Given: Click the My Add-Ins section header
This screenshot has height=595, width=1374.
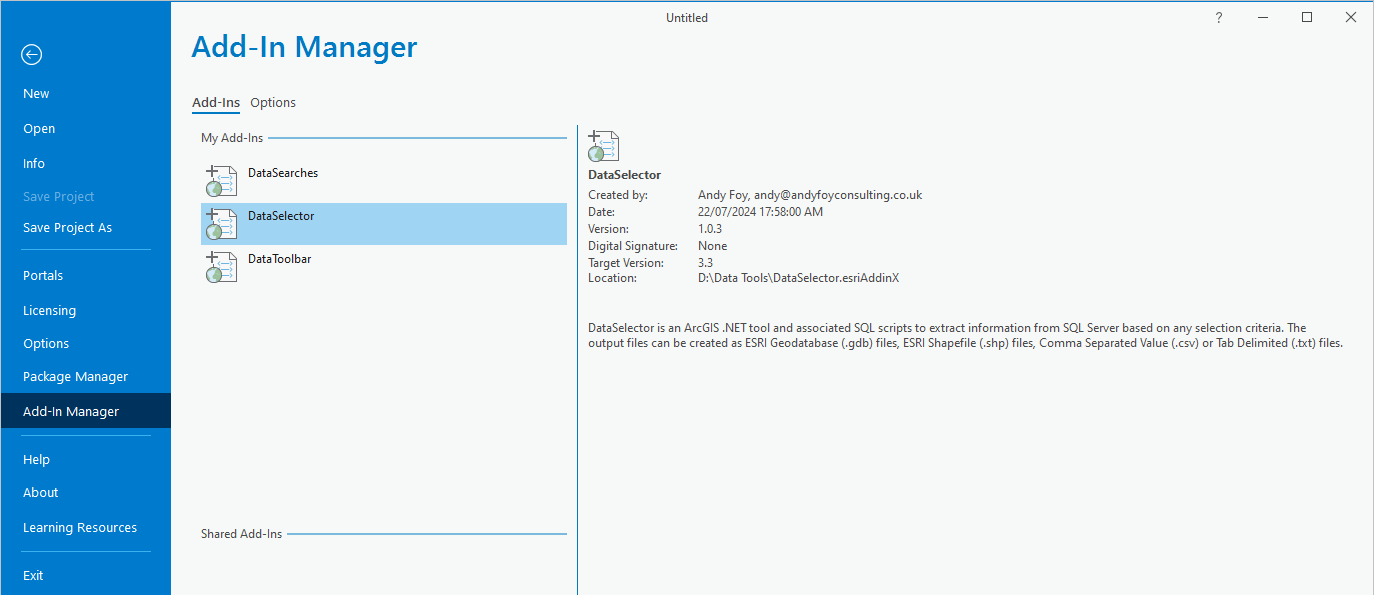Looking at the screenshot, I should click(232, 139).
